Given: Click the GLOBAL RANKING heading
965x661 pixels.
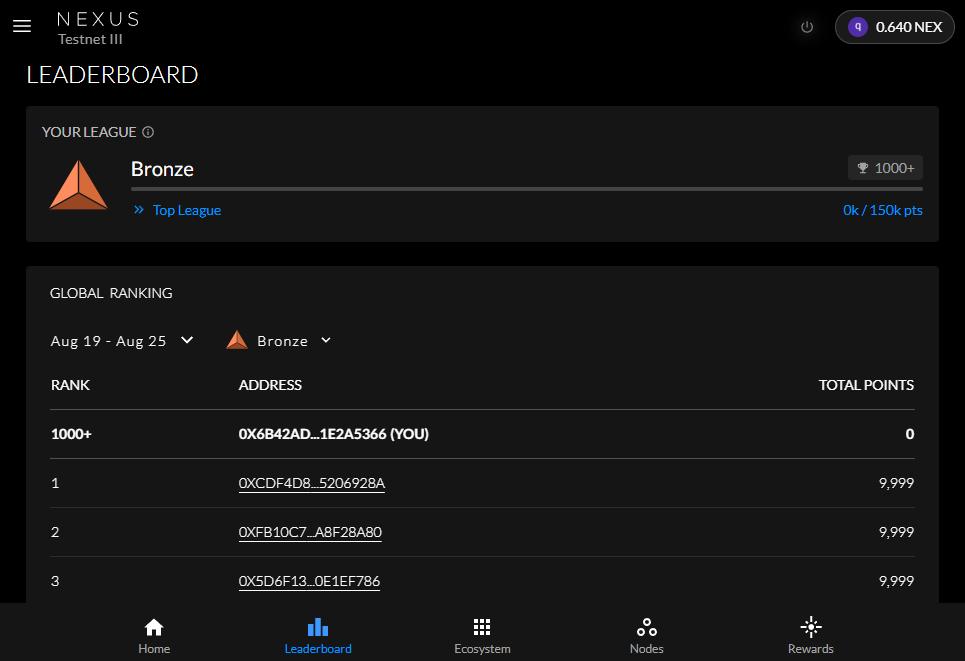Looking at the screenshot, I should pos(111,293).
